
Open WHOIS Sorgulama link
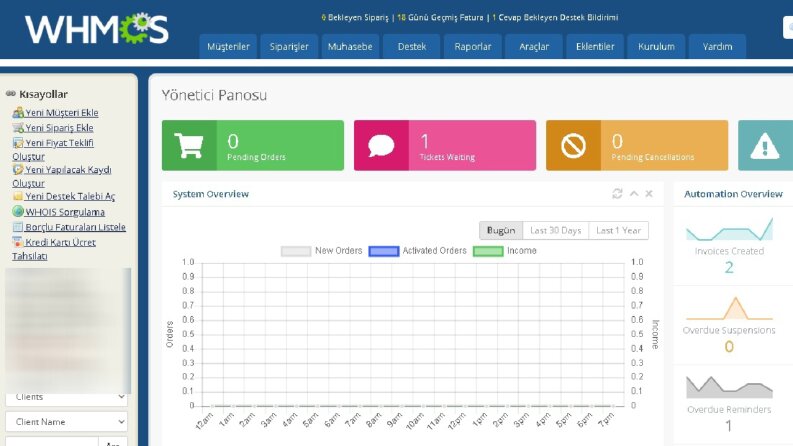(x=65, y=212)
